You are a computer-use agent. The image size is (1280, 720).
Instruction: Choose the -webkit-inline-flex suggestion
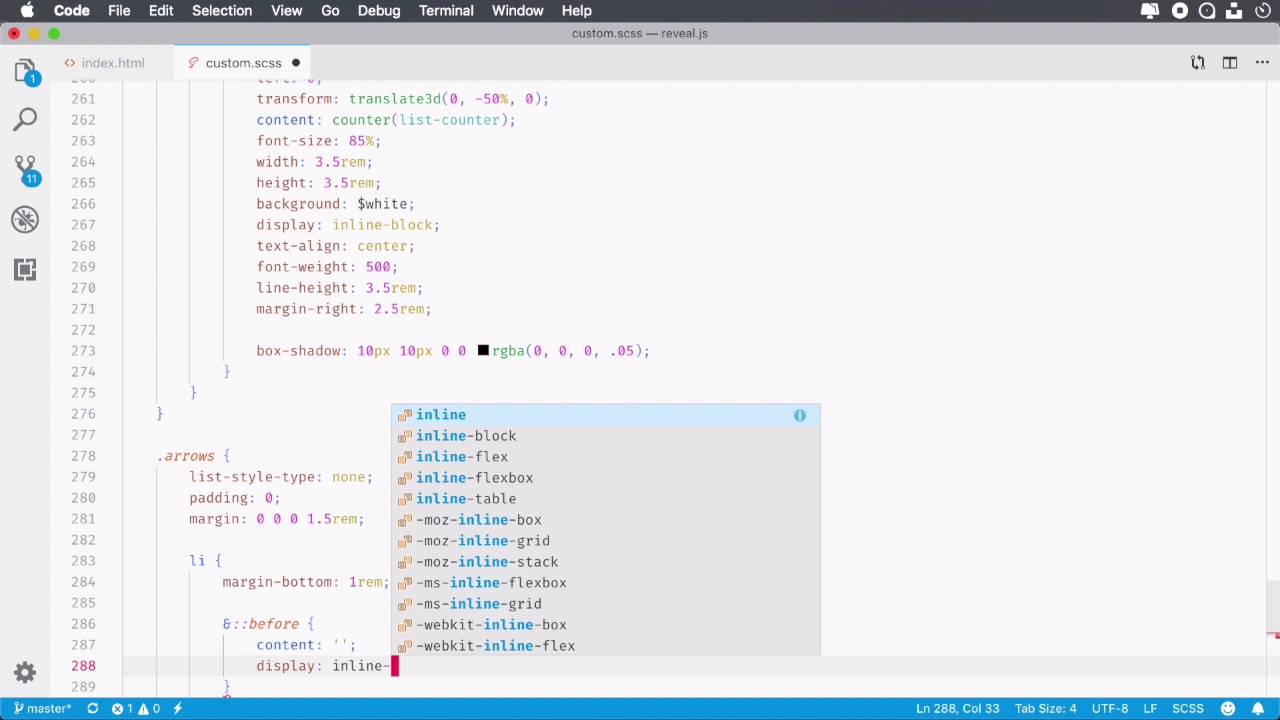coord(605,646)
